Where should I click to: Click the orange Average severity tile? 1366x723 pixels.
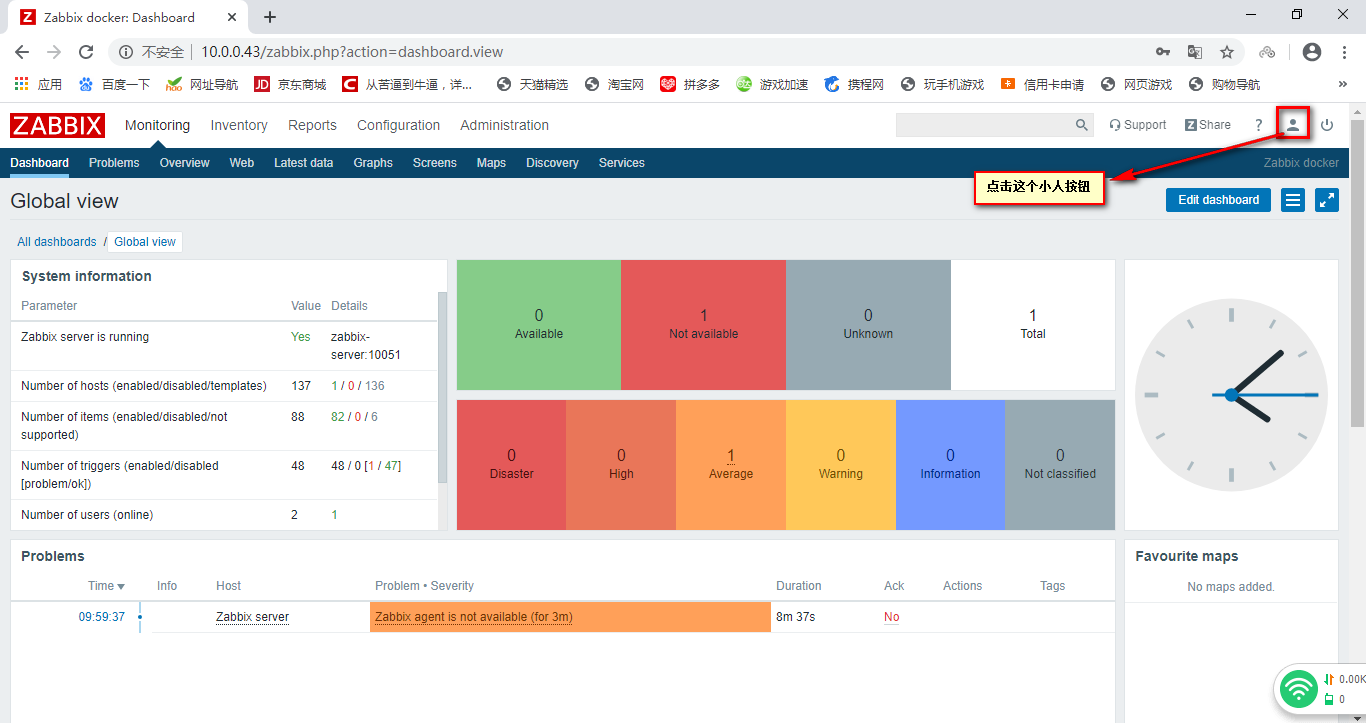731,464
